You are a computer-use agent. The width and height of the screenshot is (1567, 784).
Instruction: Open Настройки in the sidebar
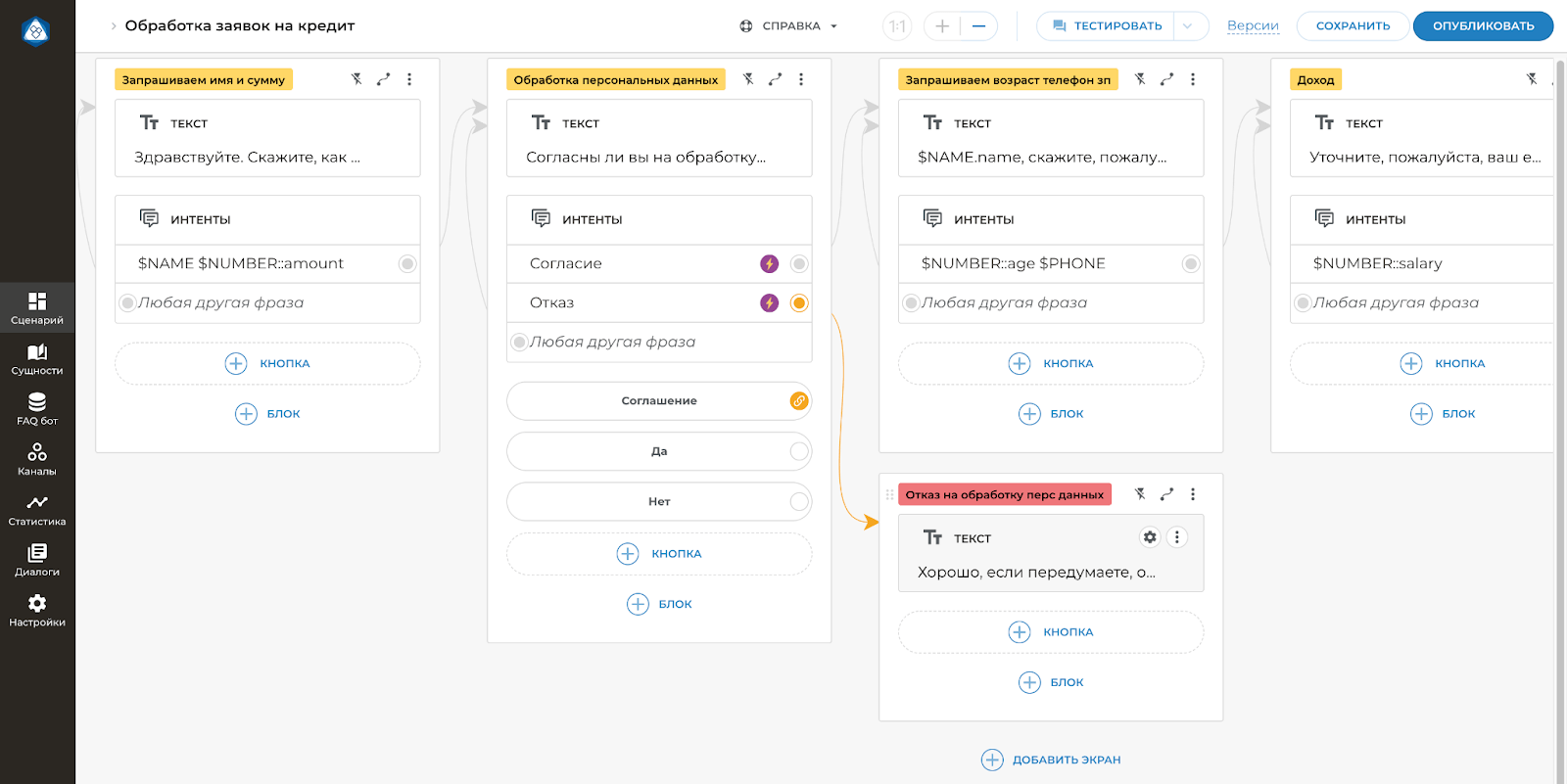(37, 610)
